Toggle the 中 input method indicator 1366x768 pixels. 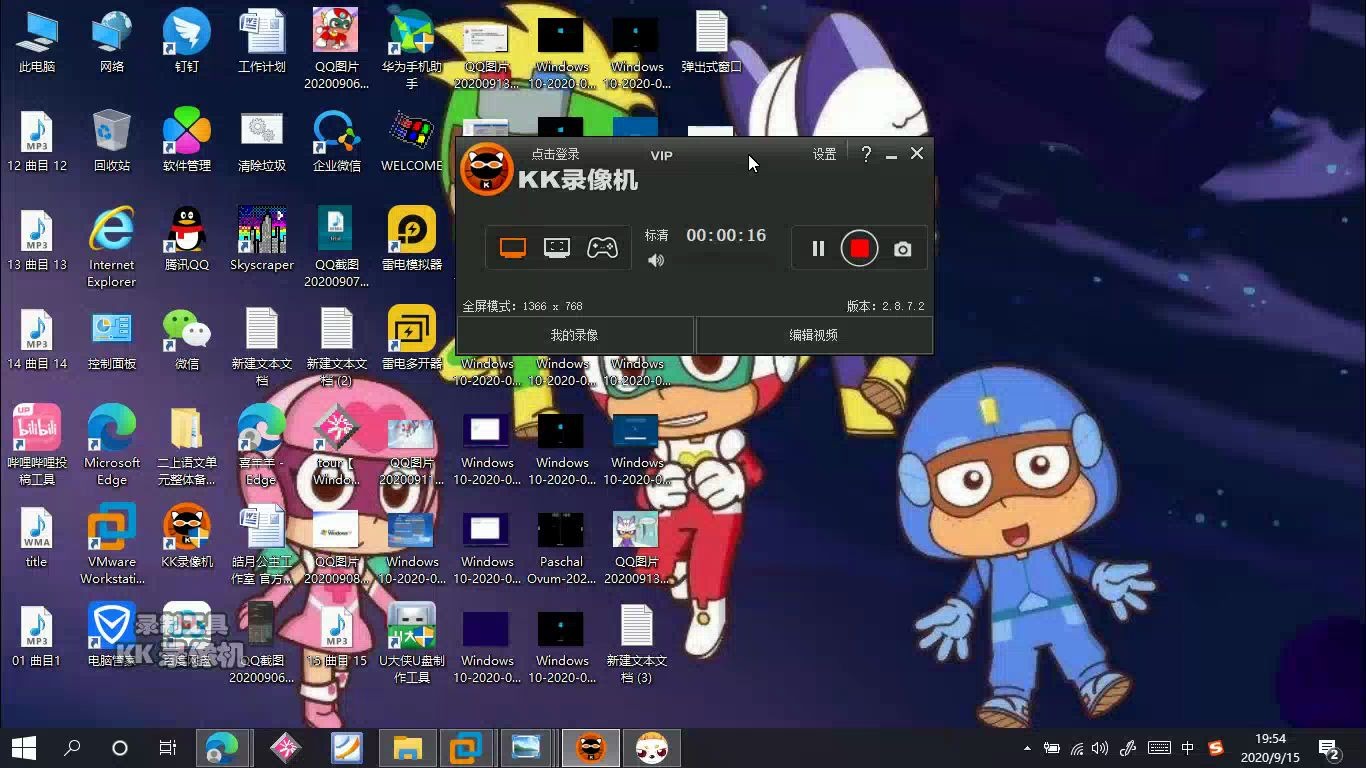(1188, 748)
